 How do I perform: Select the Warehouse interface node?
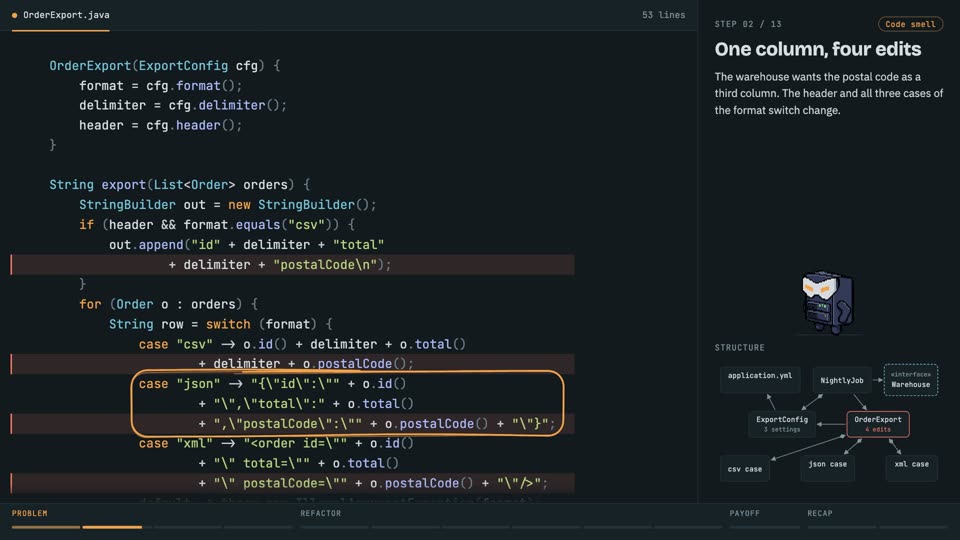910,380
